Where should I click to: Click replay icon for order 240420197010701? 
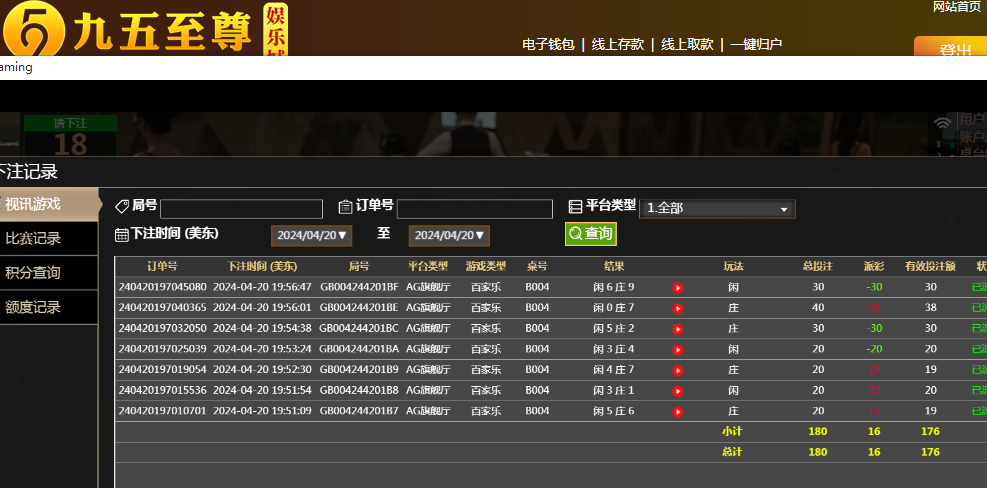pyautogui.click(x=678, y=411)
